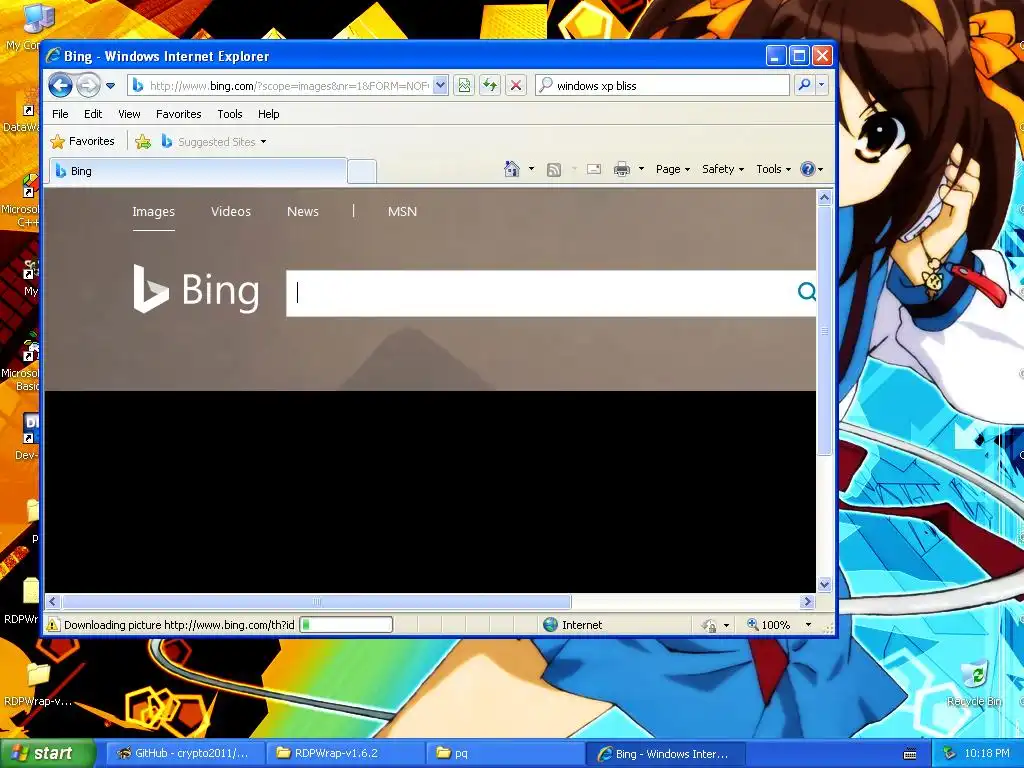Image resolution: width=1024 pixels, height=768 pixels.
Task: Expand the zoom level dropdown arrow
Action: (808, 625)
